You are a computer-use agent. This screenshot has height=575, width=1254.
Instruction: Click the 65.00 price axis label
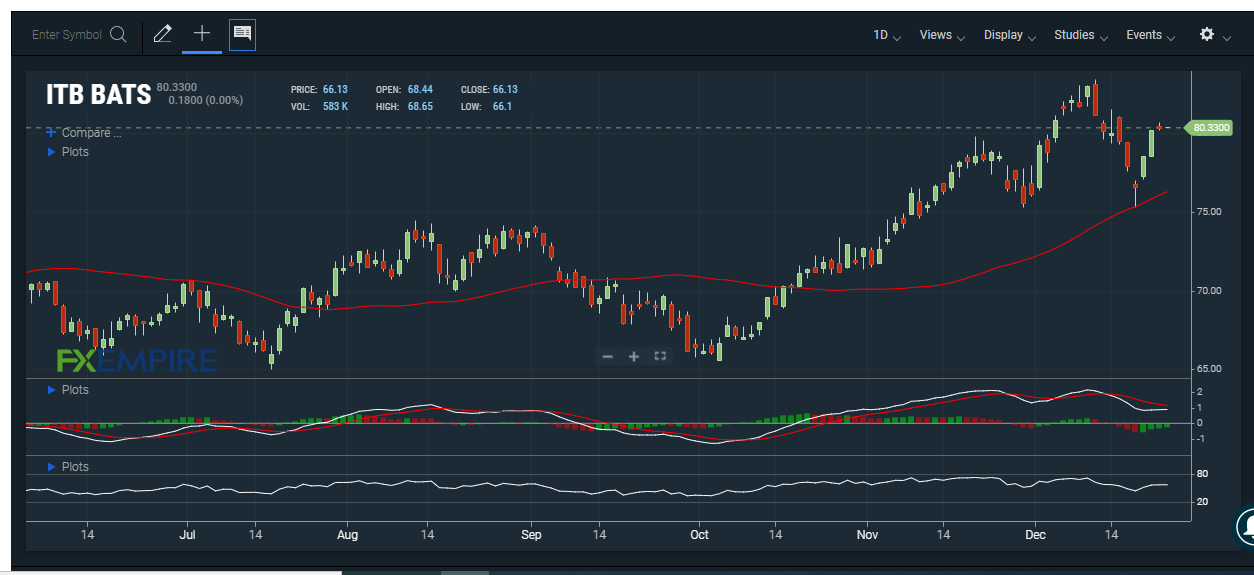tap(1208, 369)
